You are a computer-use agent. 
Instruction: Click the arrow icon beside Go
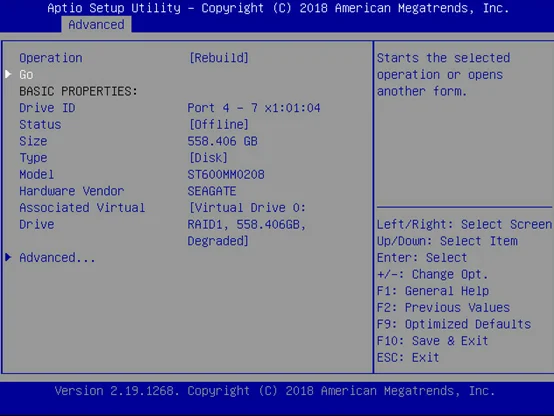(x=8, y=74)
